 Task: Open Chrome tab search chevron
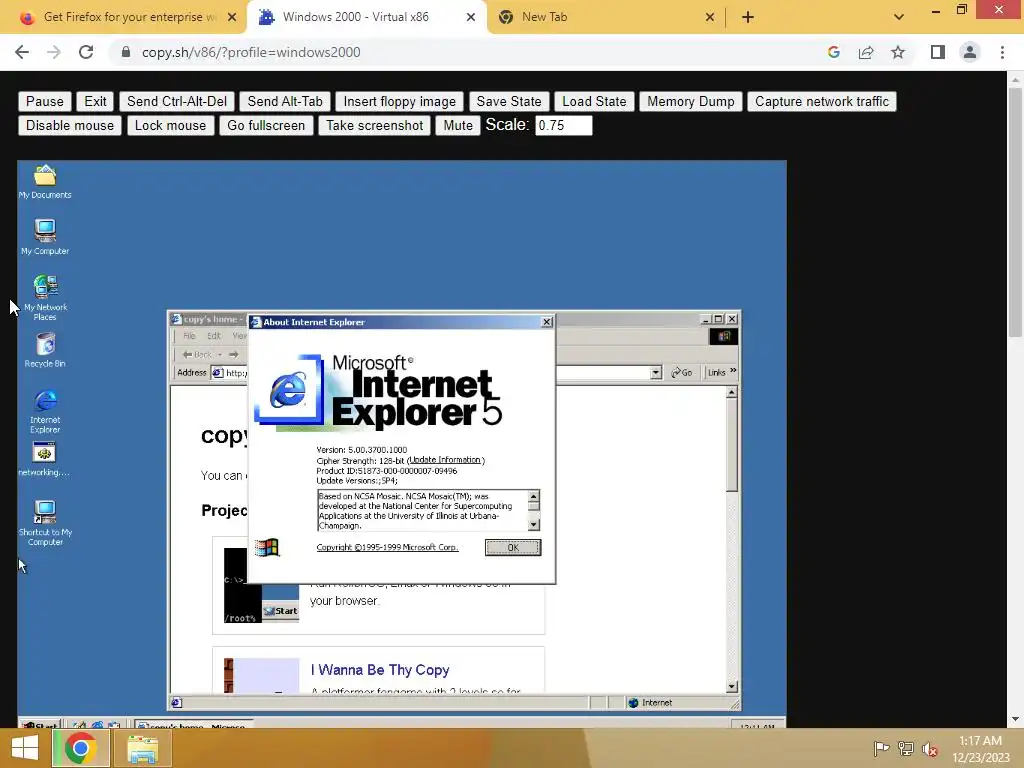click(x=899, y=17)
